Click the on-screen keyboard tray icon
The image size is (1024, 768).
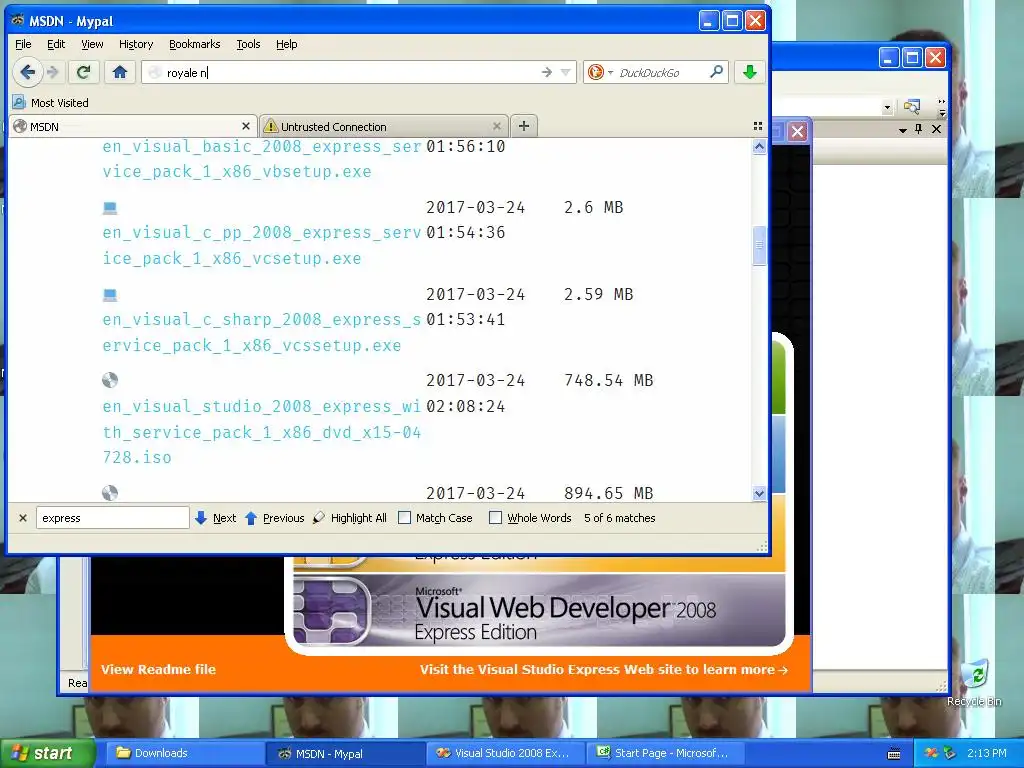(894, 754)
